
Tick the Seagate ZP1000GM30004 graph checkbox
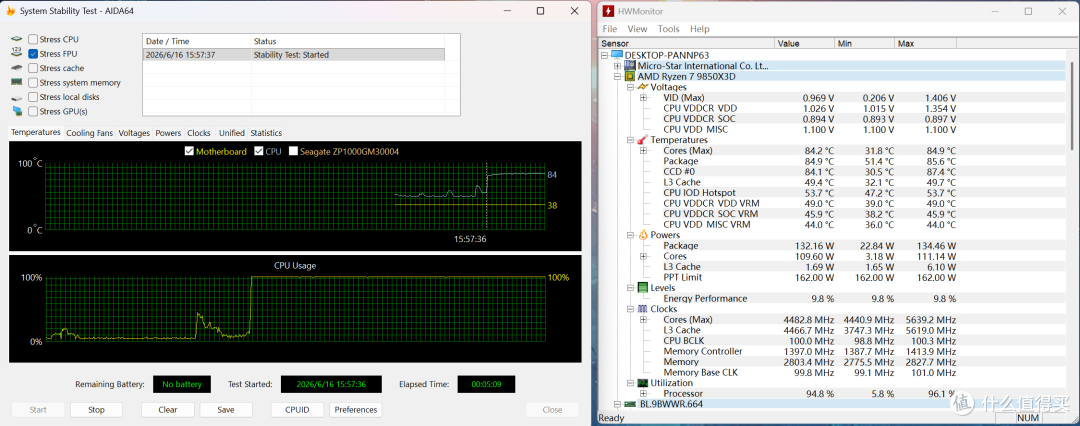click(293, 152)
